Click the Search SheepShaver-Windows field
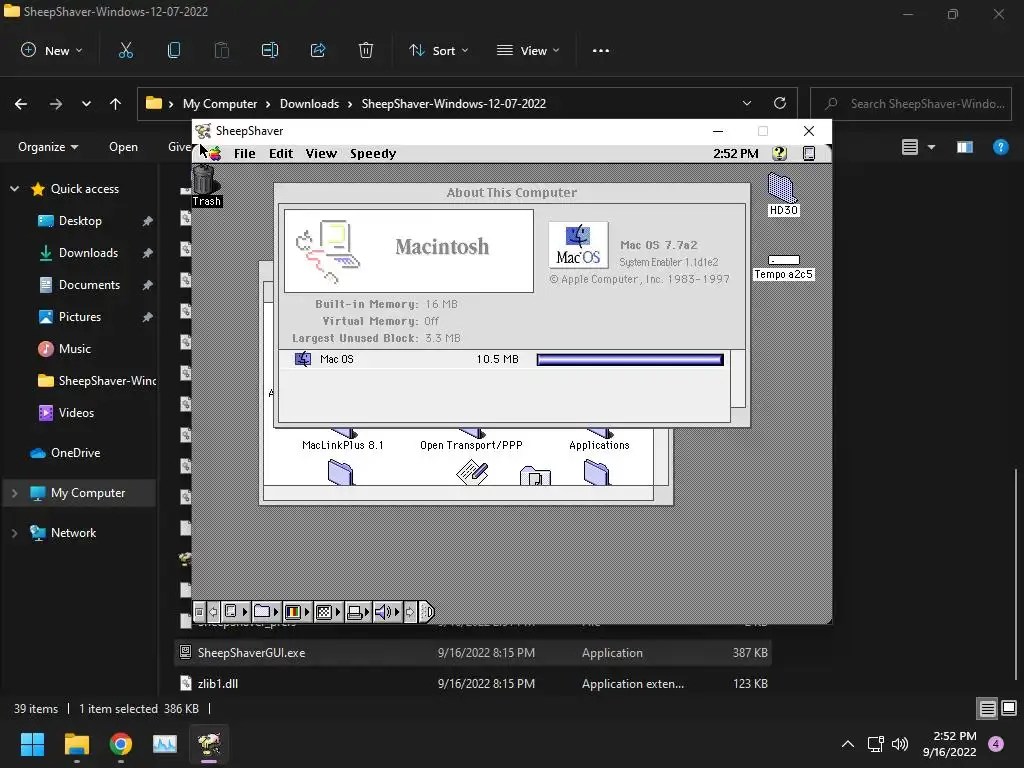Image resolution: width=1024 pixels, height=768 pixels. click(911, 104)
